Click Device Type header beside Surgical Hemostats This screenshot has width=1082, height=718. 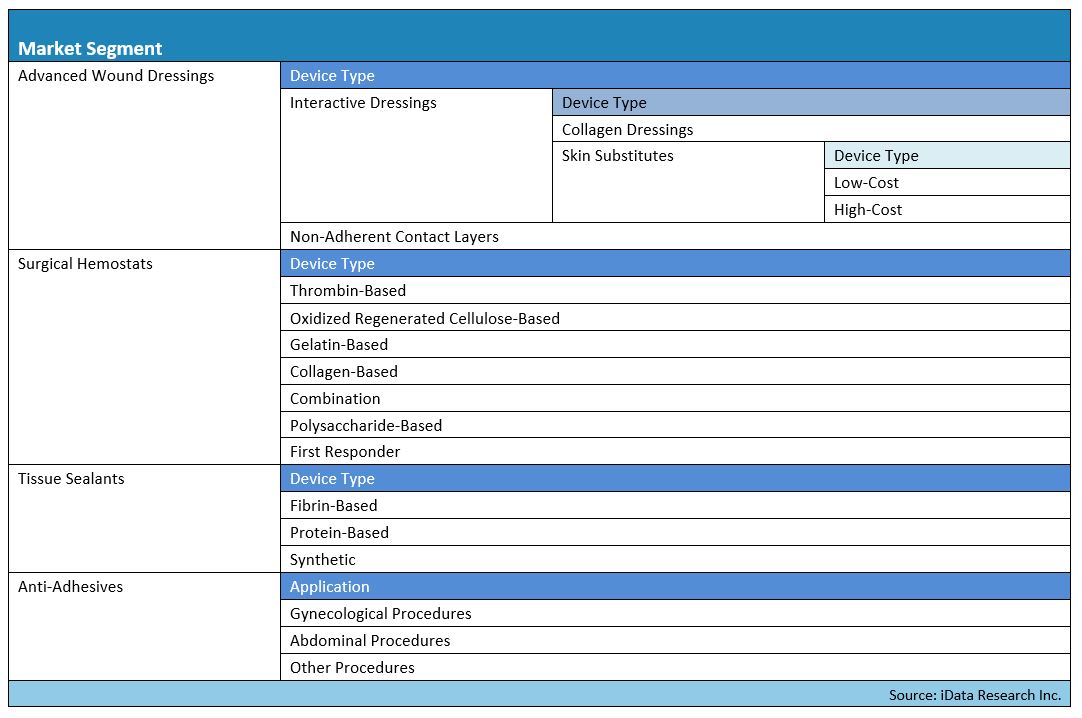676,263
